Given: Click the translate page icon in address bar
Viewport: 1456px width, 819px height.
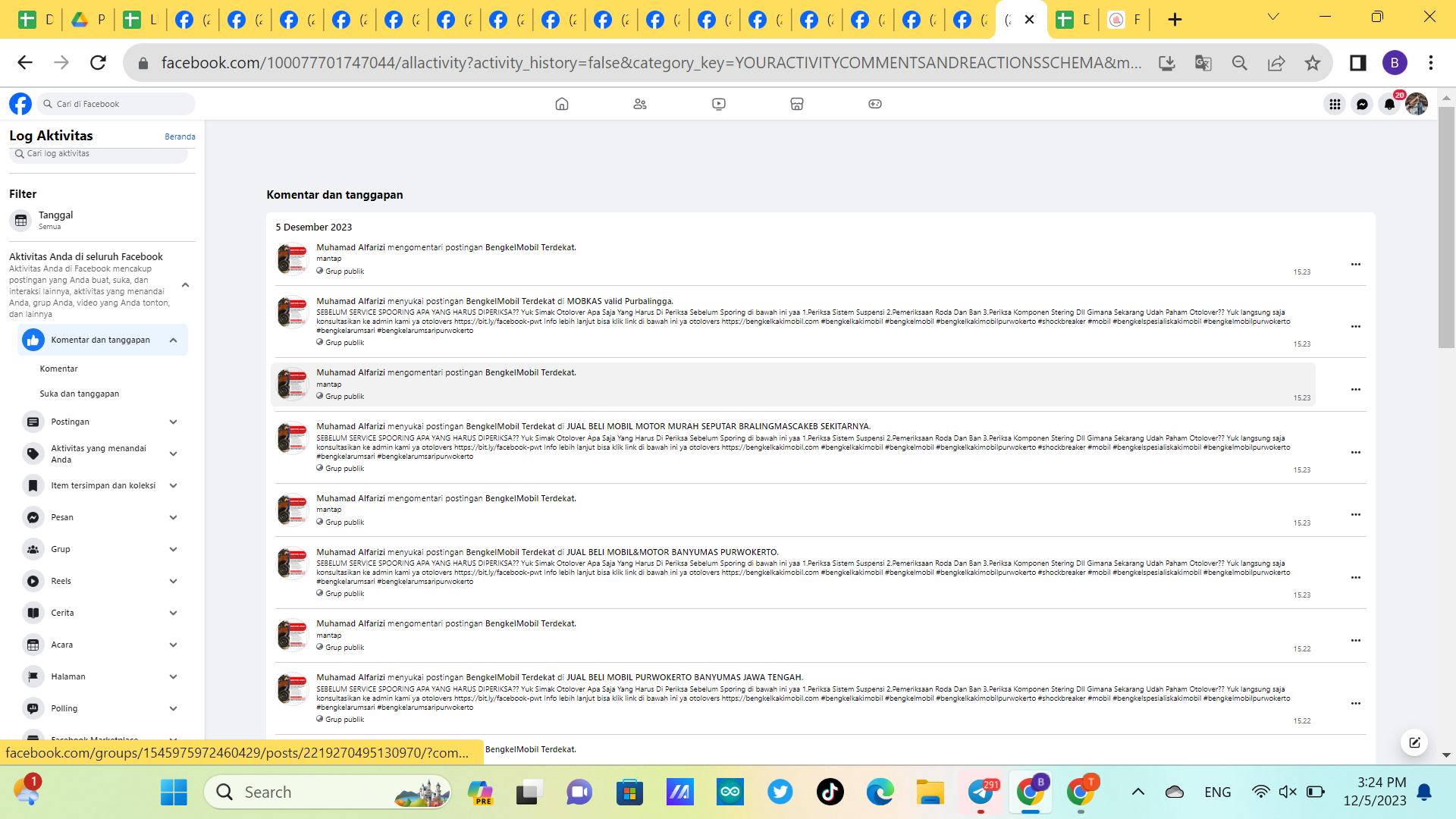Looking at the screenshot, I should point(1203,63).
